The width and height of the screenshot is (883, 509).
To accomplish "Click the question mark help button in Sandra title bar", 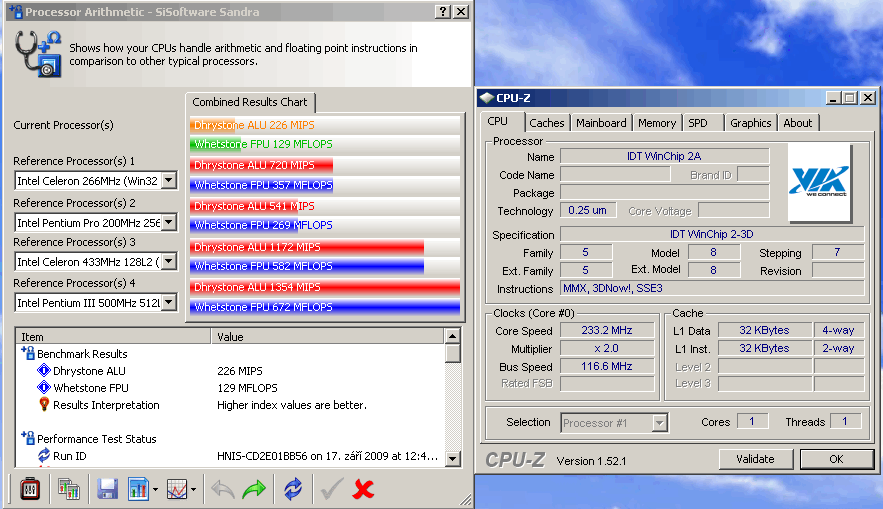I will [443, 11].
